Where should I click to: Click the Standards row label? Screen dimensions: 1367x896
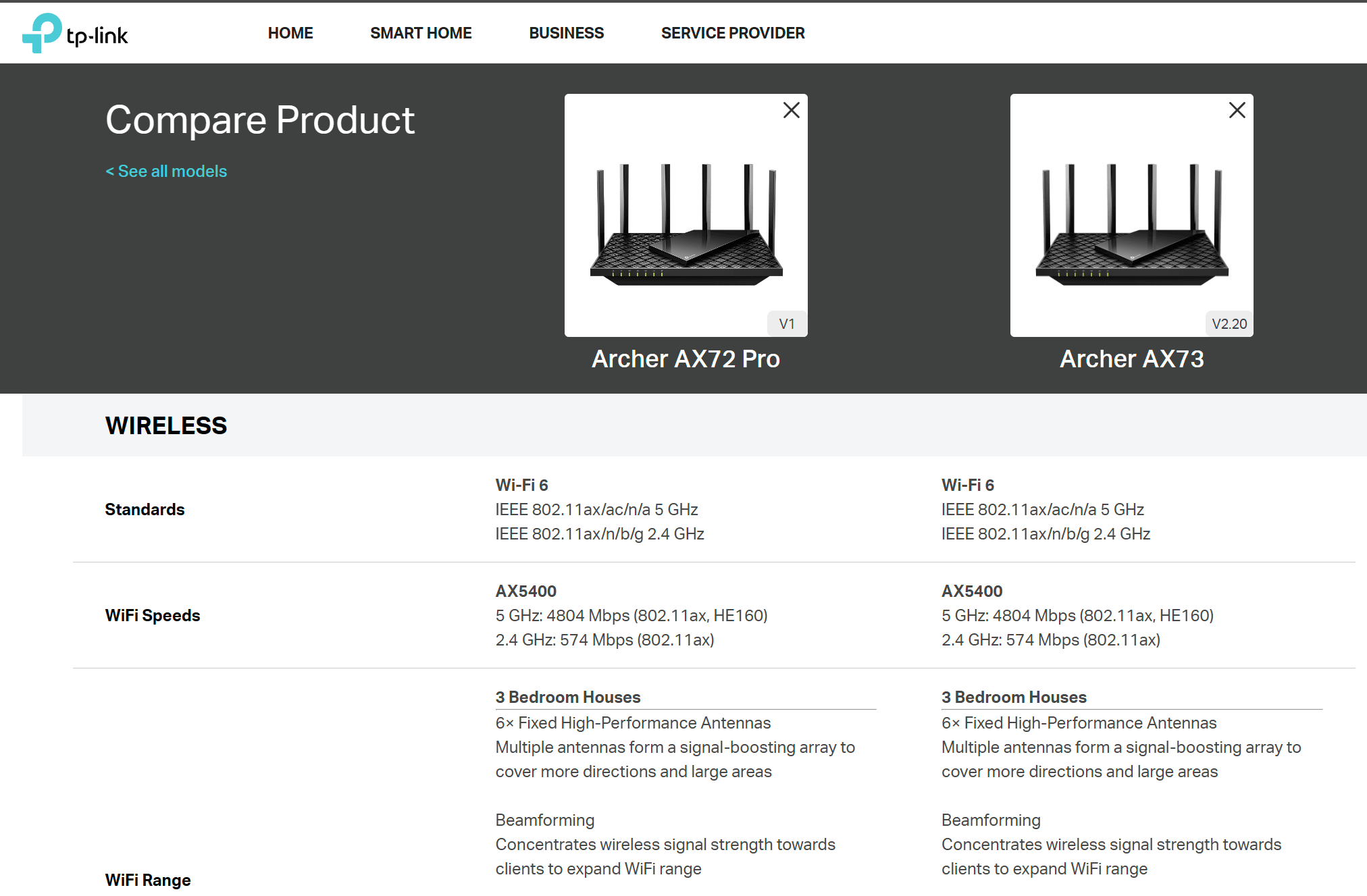[145, 510]
